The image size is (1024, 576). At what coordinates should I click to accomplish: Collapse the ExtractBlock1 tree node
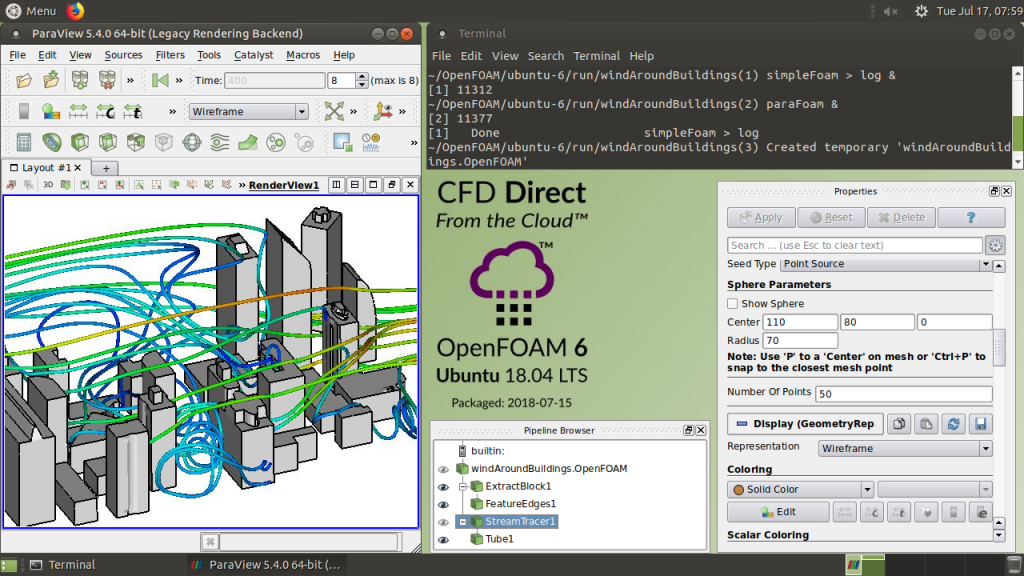[x=462, y=487]
